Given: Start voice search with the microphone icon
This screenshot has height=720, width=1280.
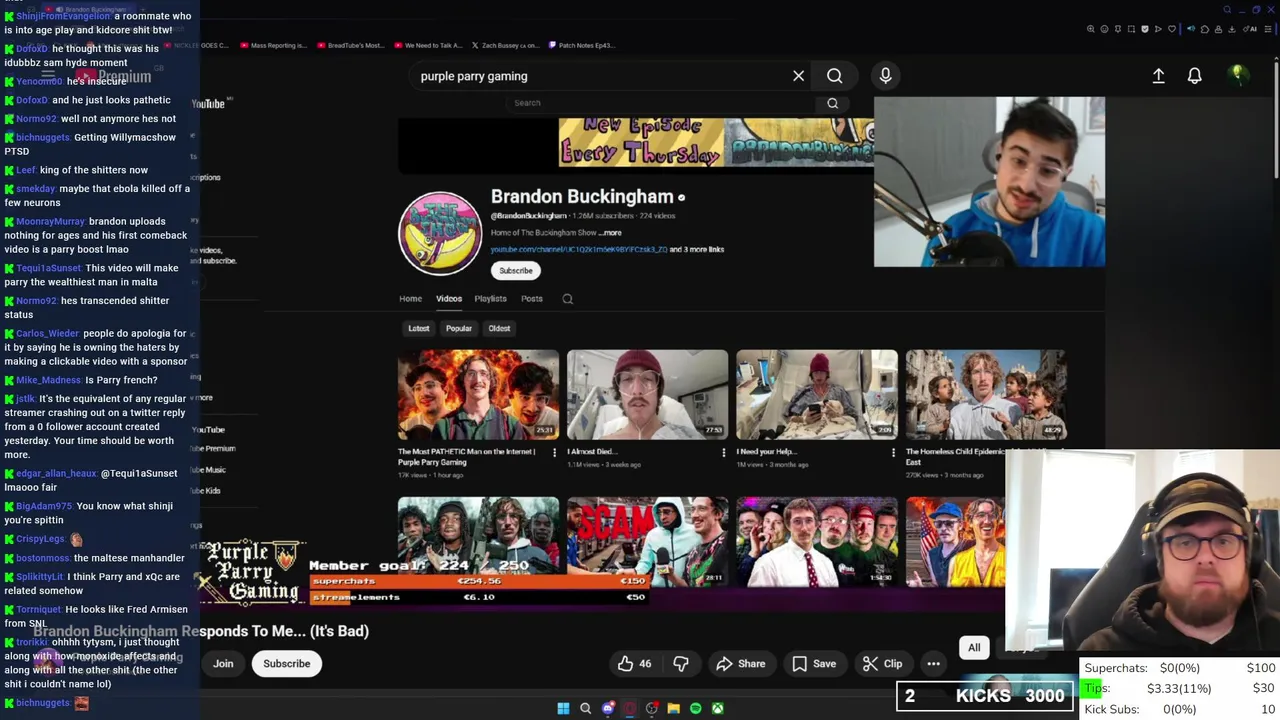Looking at the screenshot, I should [x=885, y=76].
